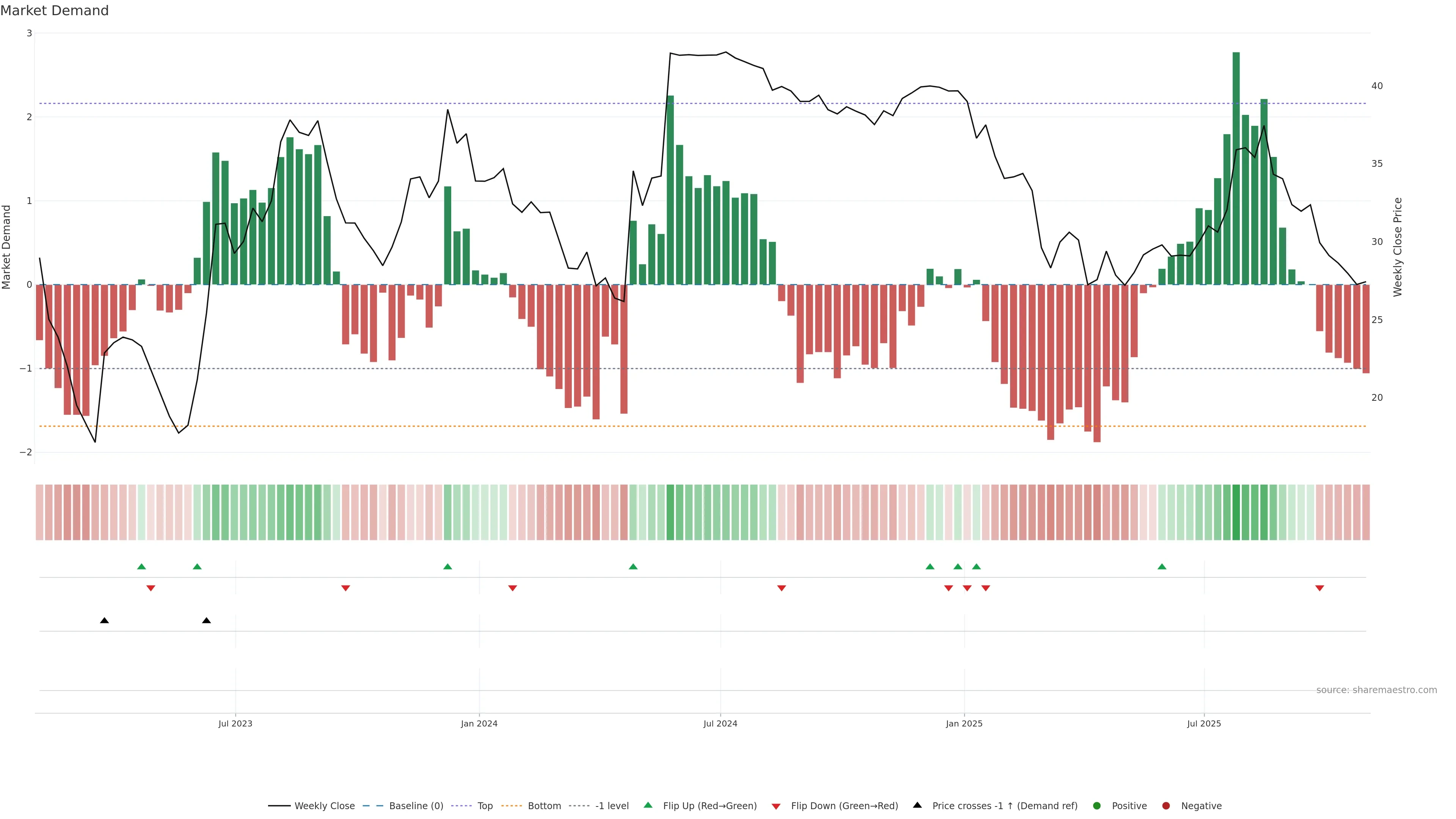
Task: Click the flip-up marker just before Jan 2024
Action: coord(448,566)
